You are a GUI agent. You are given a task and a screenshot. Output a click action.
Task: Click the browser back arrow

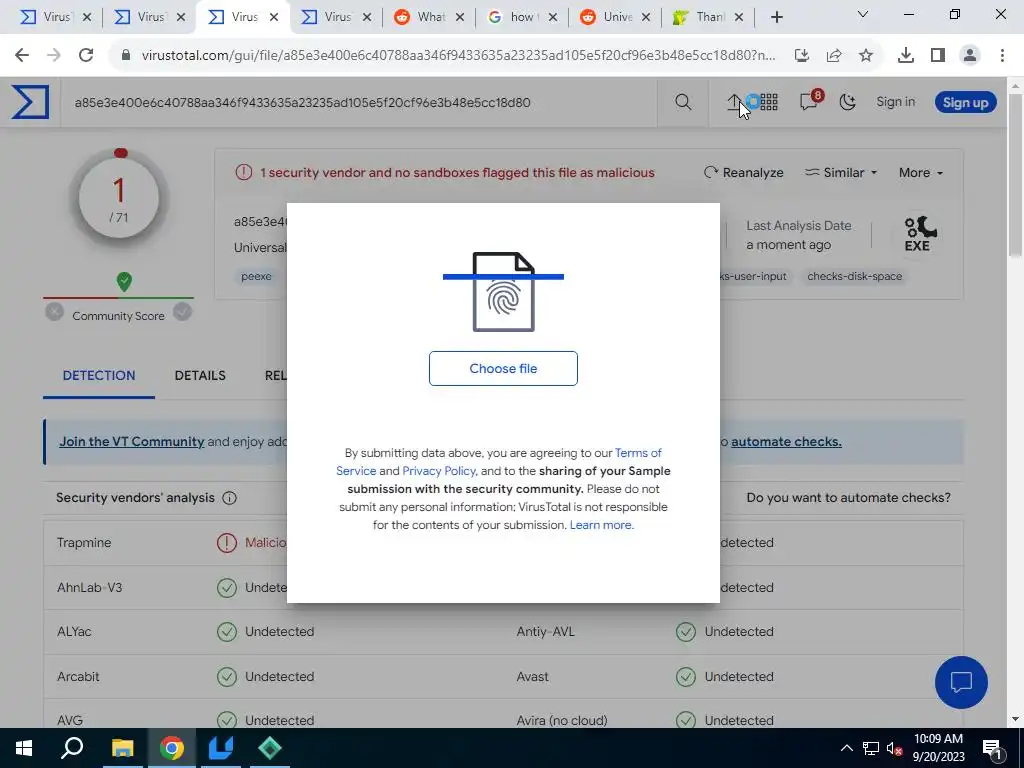22,55
